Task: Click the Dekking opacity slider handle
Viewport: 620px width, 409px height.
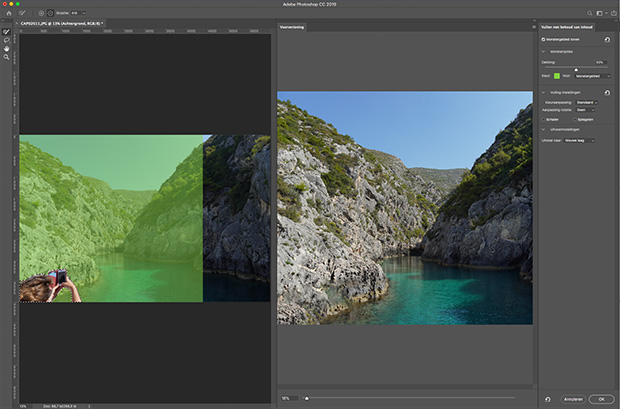Action: pyautogui.click(x=576, y=70)
